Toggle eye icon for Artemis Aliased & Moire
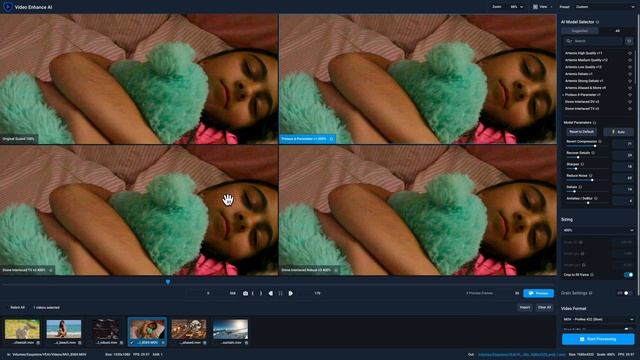 (x=630, y=88)
